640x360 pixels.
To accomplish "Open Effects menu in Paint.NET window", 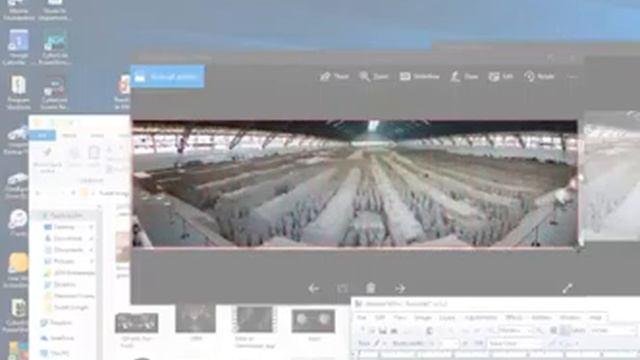I will [x=514, y=317].
